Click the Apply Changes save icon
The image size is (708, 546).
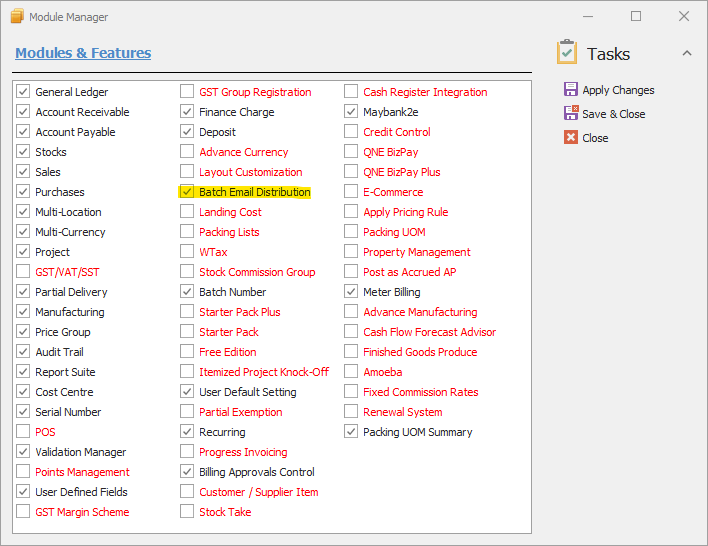(x=571, y=89)
